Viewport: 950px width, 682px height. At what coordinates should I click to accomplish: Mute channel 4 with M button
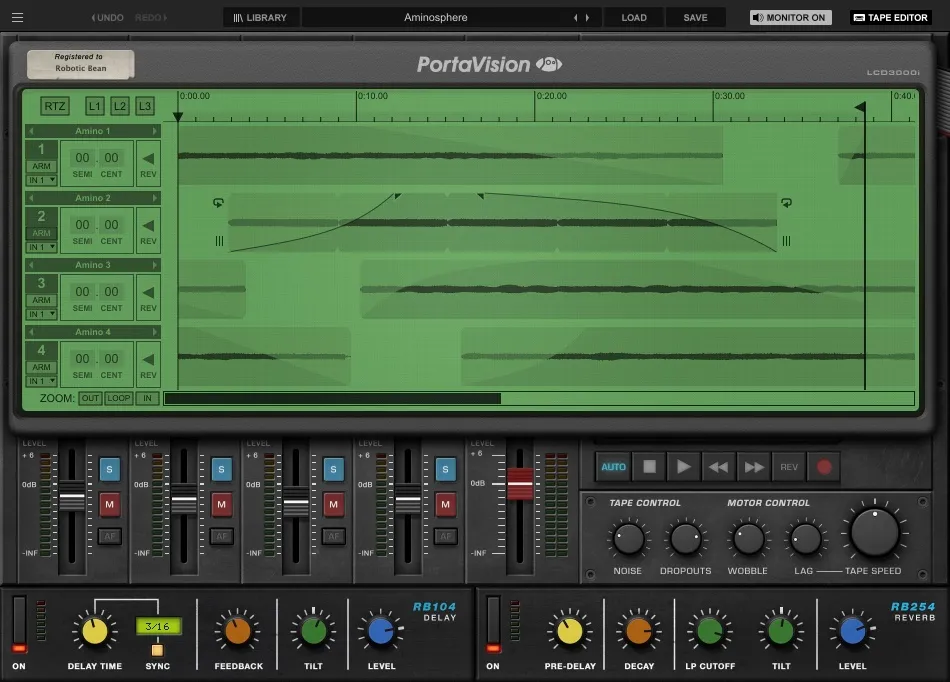coord(445,505)
